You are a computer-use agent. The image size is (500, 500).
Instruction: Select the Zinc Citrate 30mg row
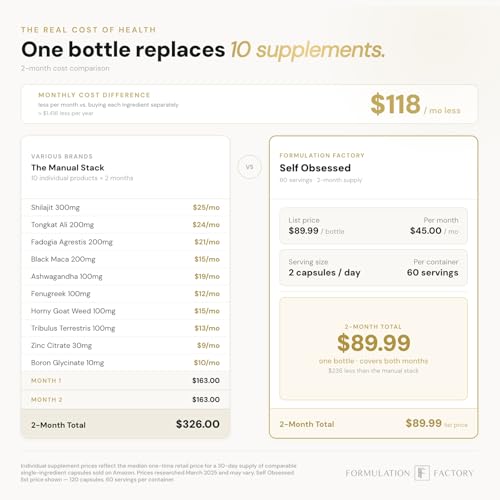point(126,346)
